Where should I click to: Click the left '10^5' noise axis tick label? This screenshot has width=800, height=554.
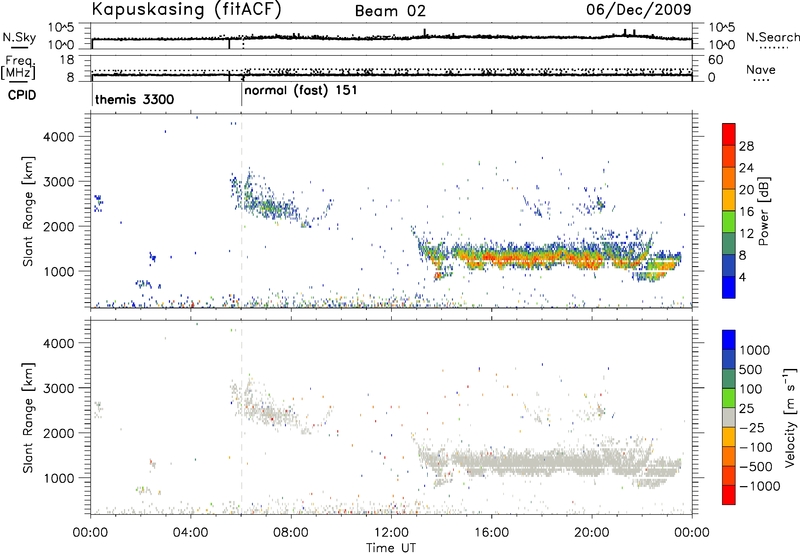pos(61,28)
